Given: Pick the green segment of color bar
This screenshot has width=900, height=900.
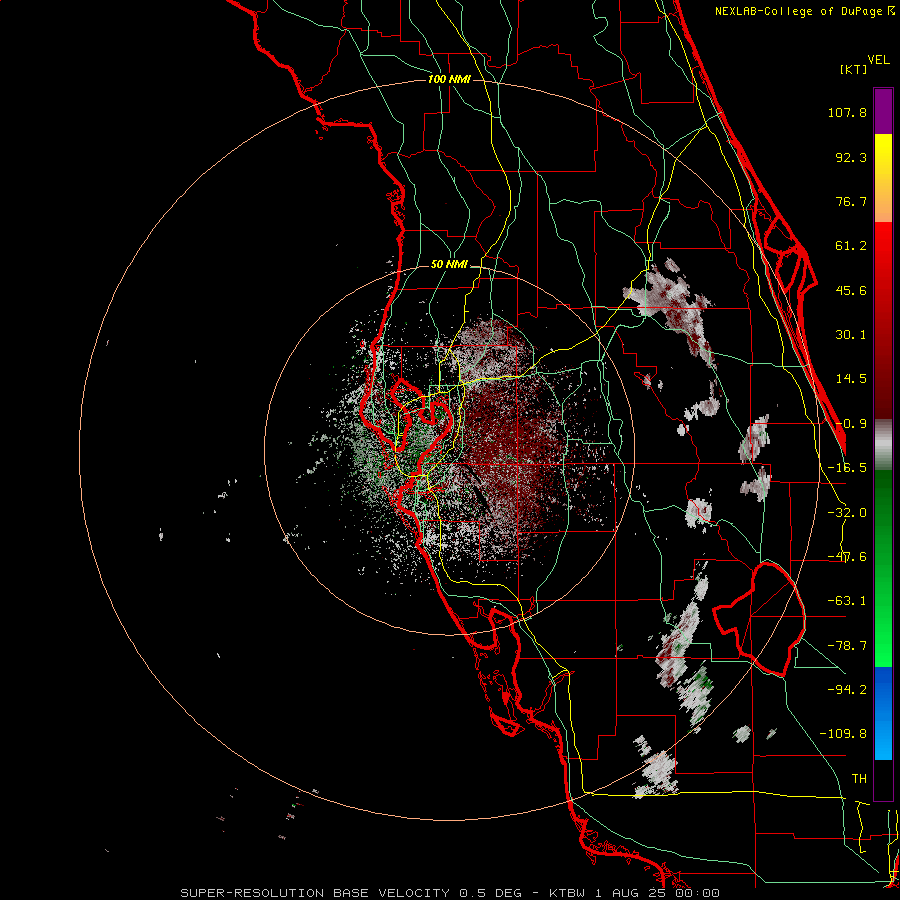Looking at the screenshot, I should [x=883, y=568].
